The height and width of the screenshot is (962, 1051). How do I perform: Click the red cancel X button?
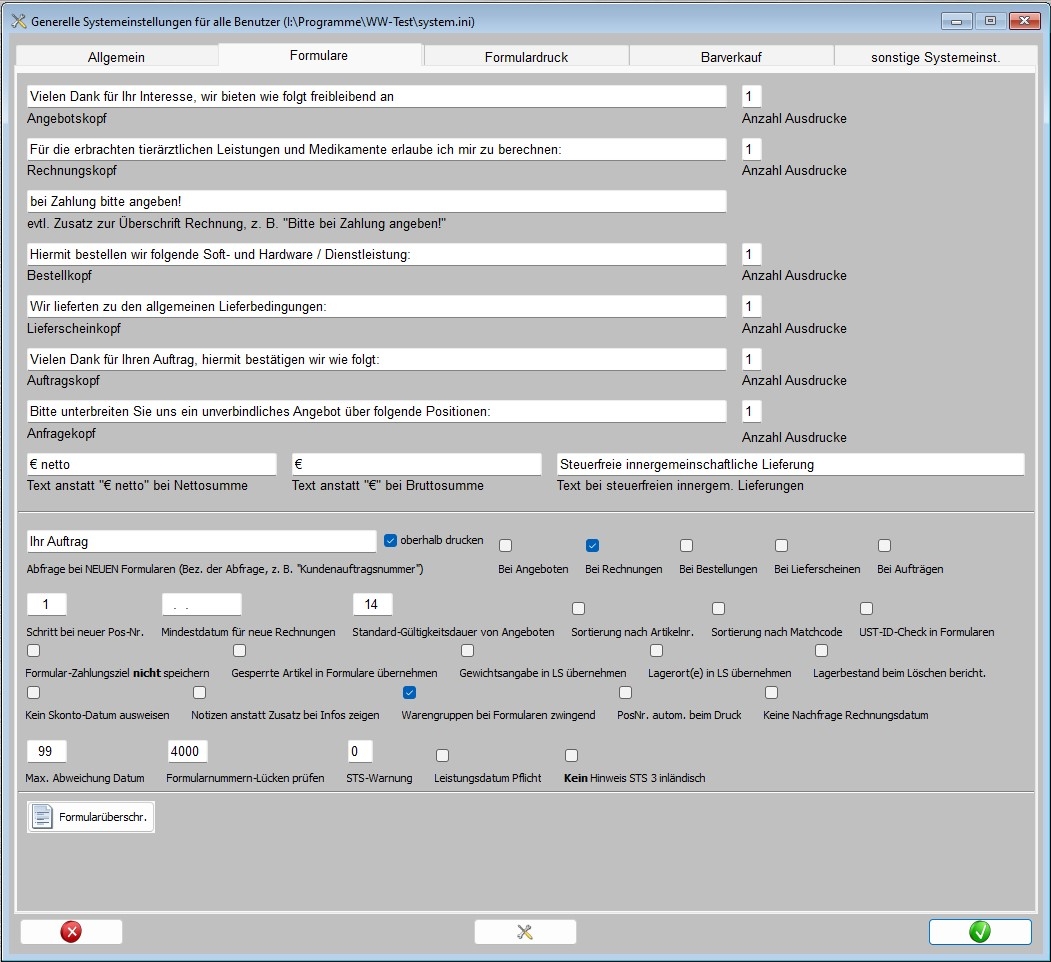(71, 932)
